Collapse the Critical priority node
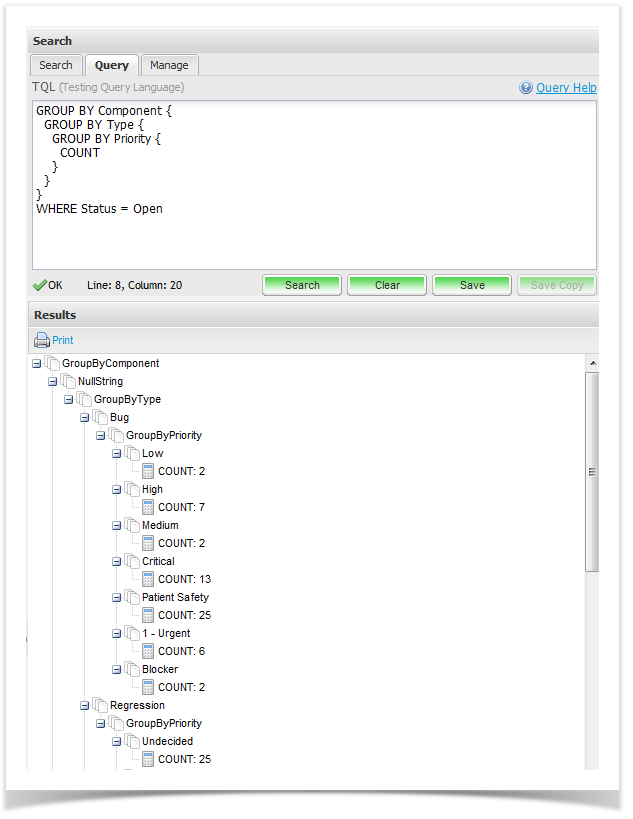633x819 pixels. (x=117, y=562)
